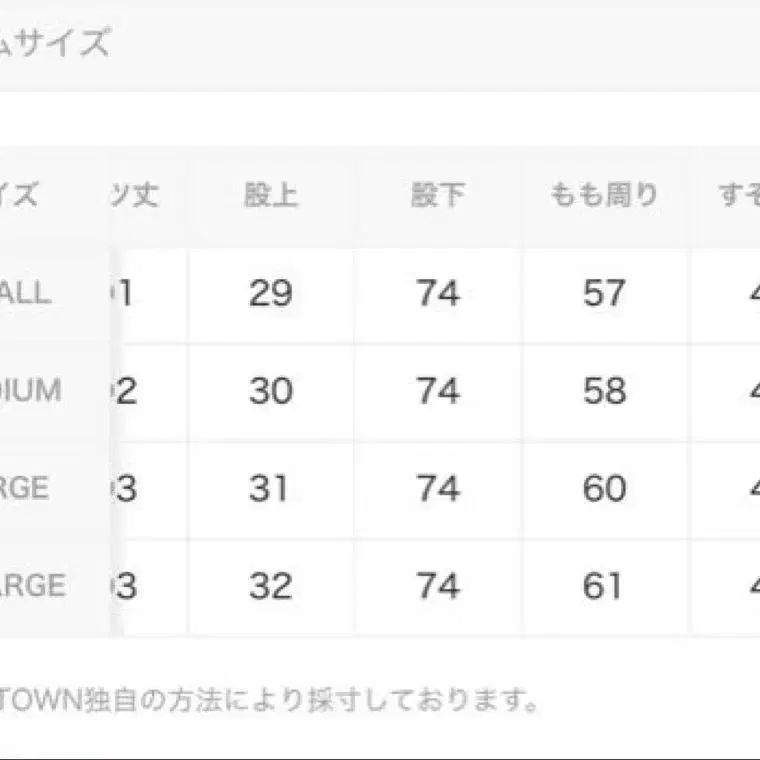Viewport: 760px width, 760px height.
Task: Select the LARGE size row label
Action: (x=24, y=488)
